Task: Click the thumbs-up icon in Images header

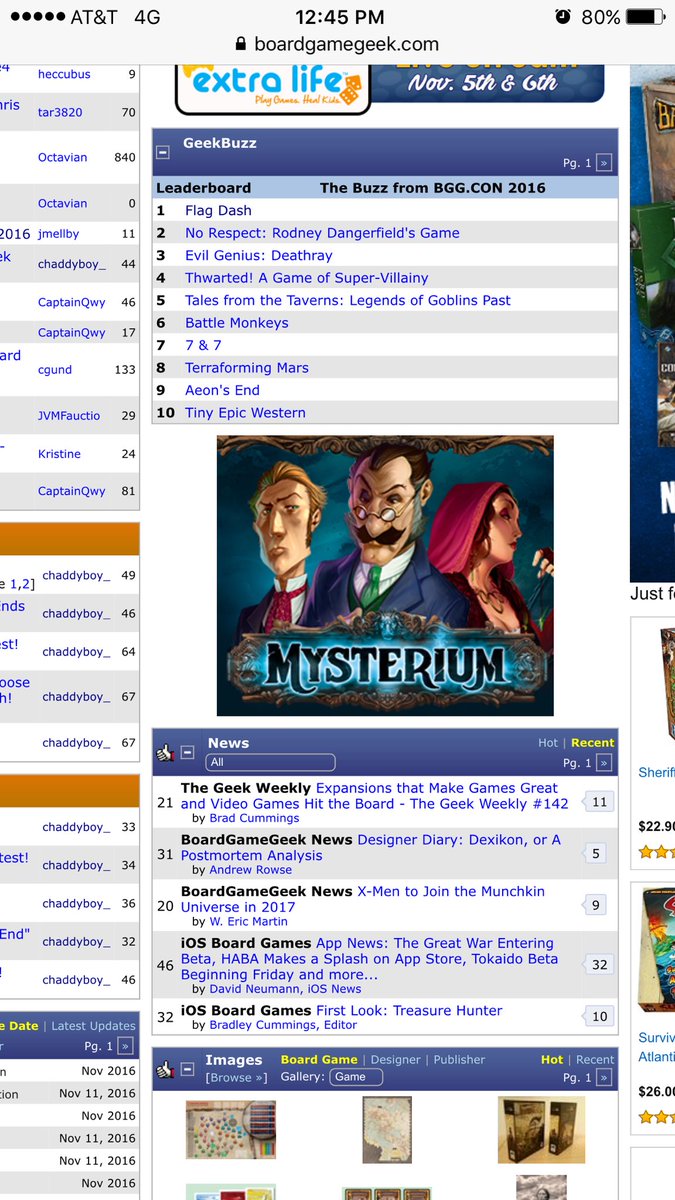Action: [x=166, y=1069]
